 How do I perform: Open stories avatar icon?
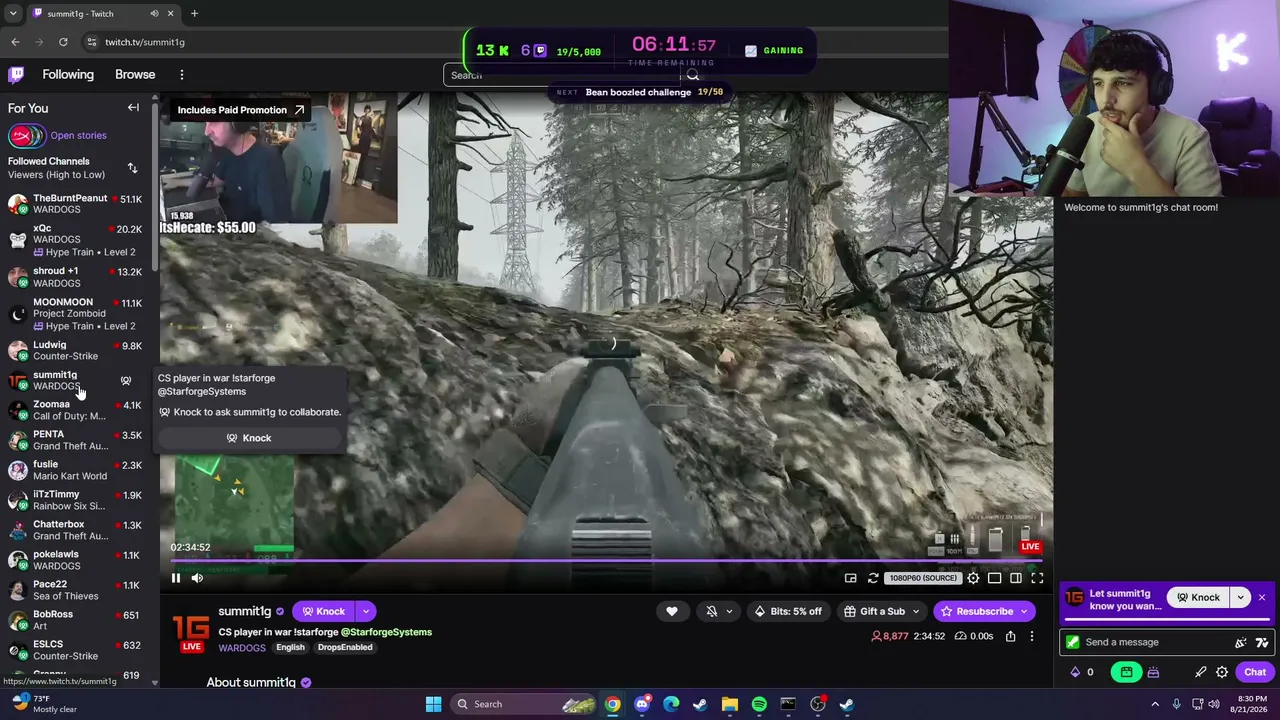pyautogui.click(x=26, y=135)
